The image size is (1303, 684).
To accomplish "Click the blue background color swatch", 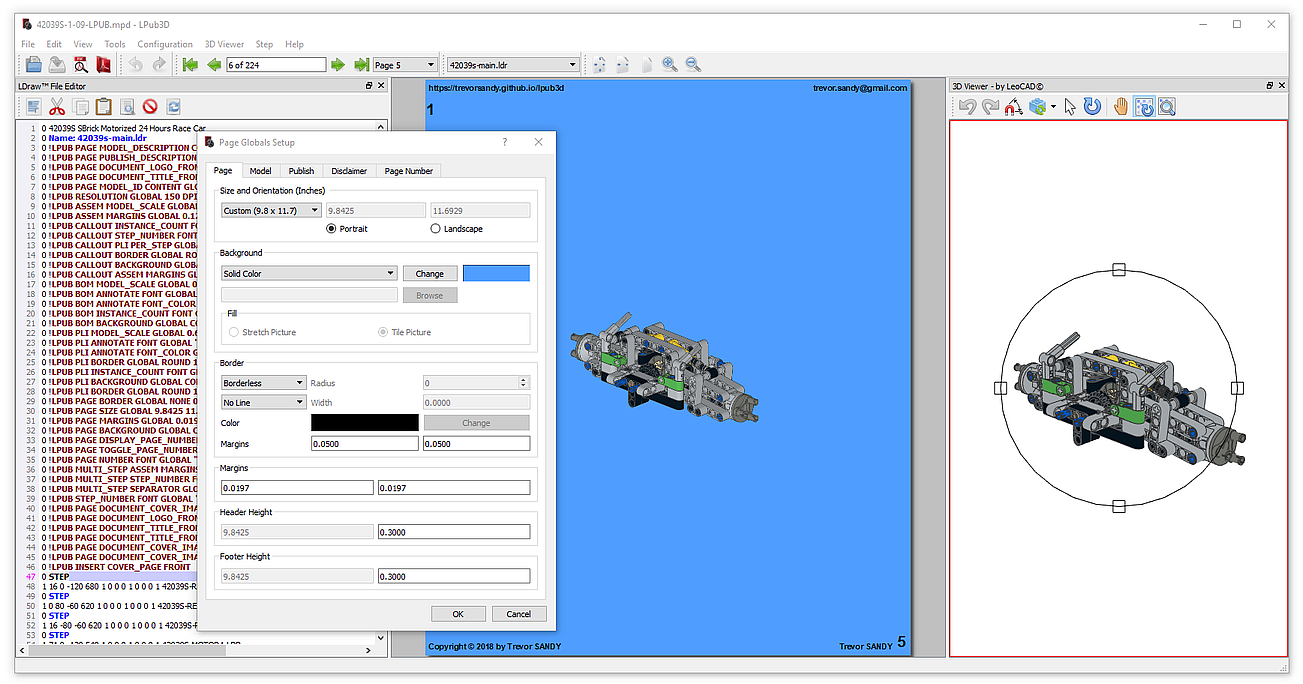I will tap(496, 273).
